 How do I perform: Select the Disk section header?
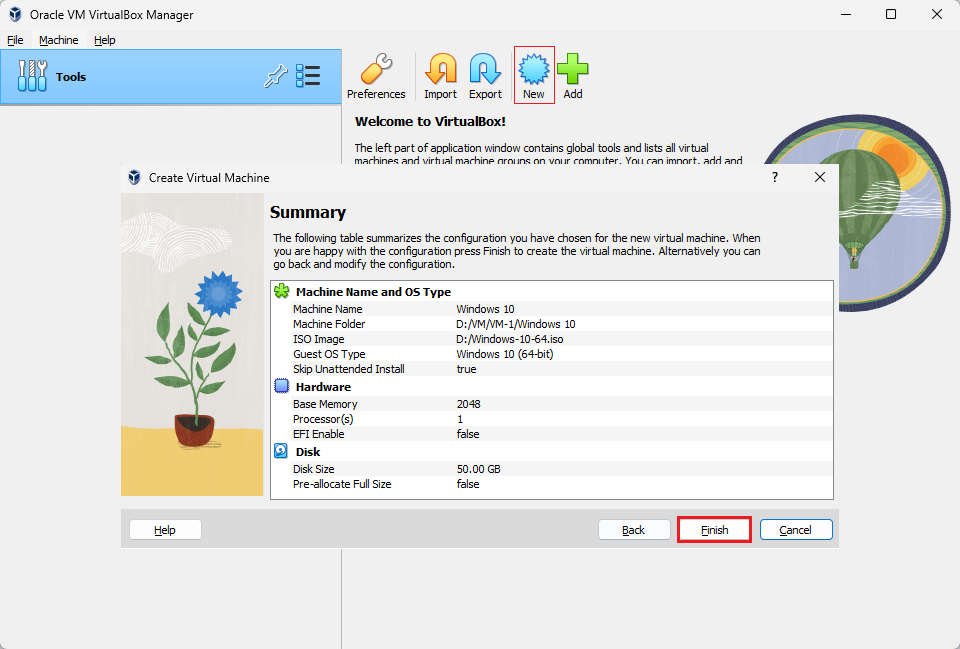point(308,452)
